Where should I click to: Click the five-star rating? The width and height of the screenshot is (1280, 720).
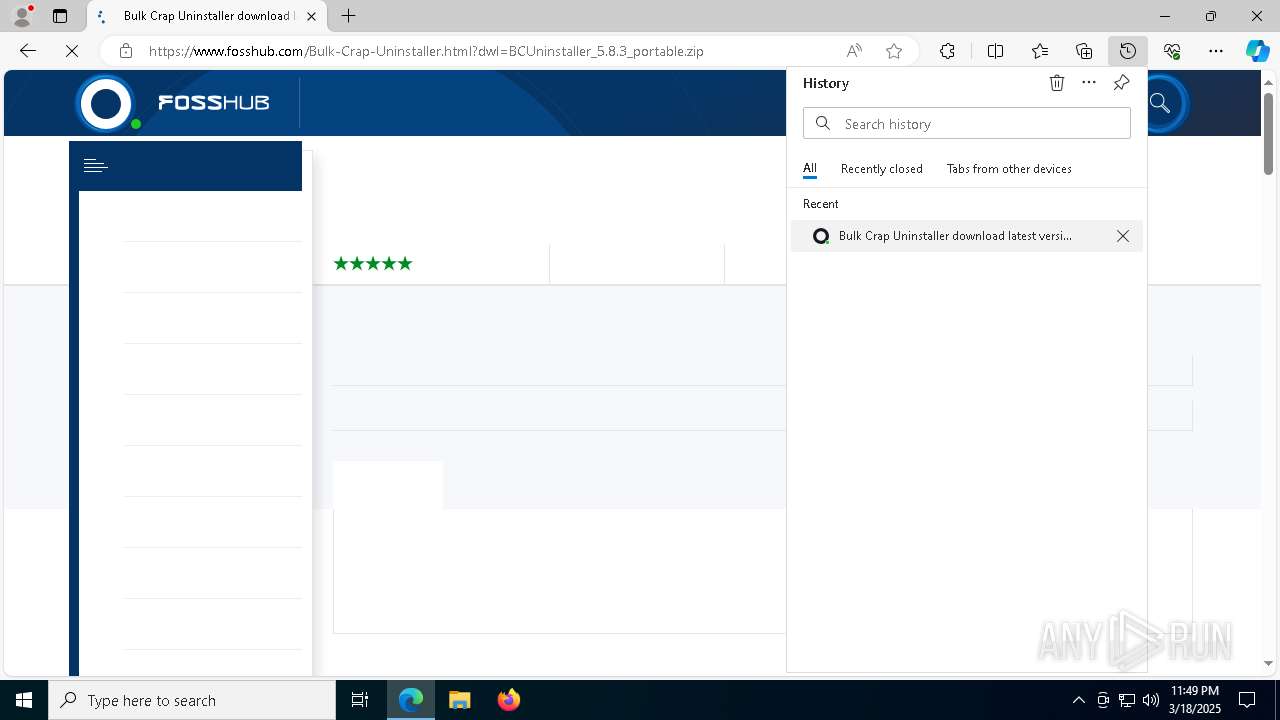coord(373,264)
